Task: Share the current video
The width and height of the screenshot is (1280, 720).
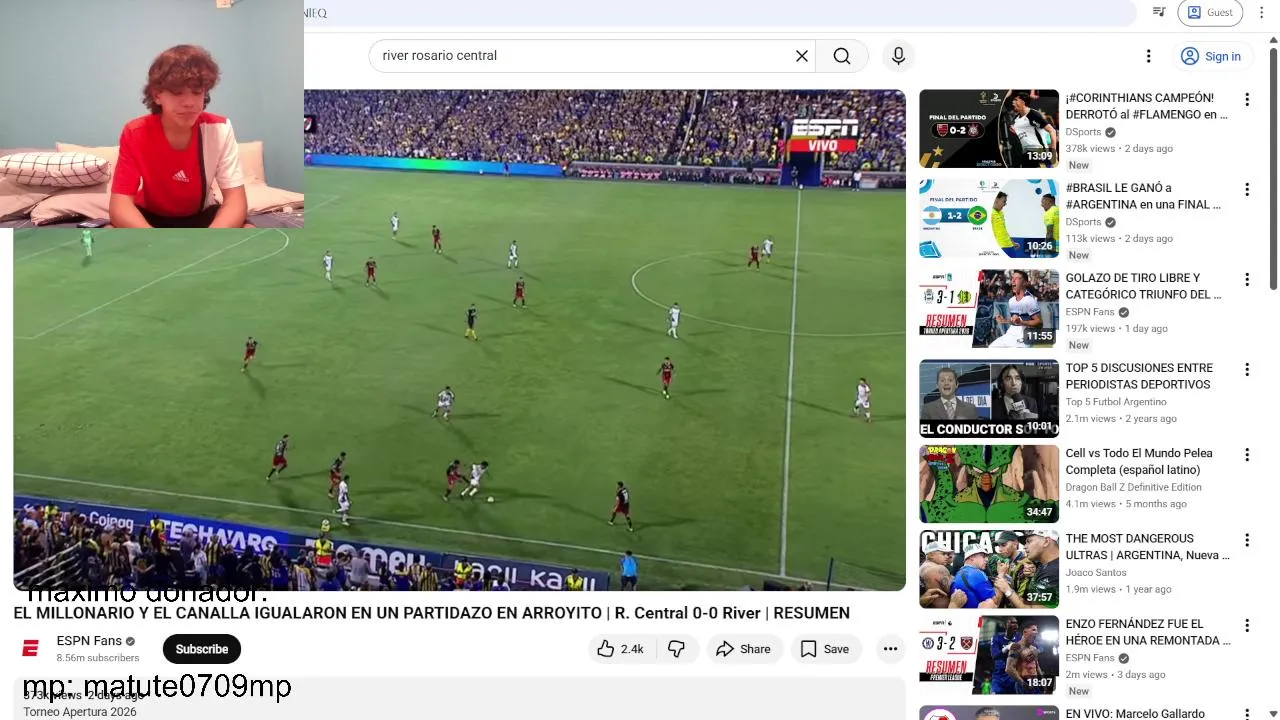Action: click(x=743, y=649)
